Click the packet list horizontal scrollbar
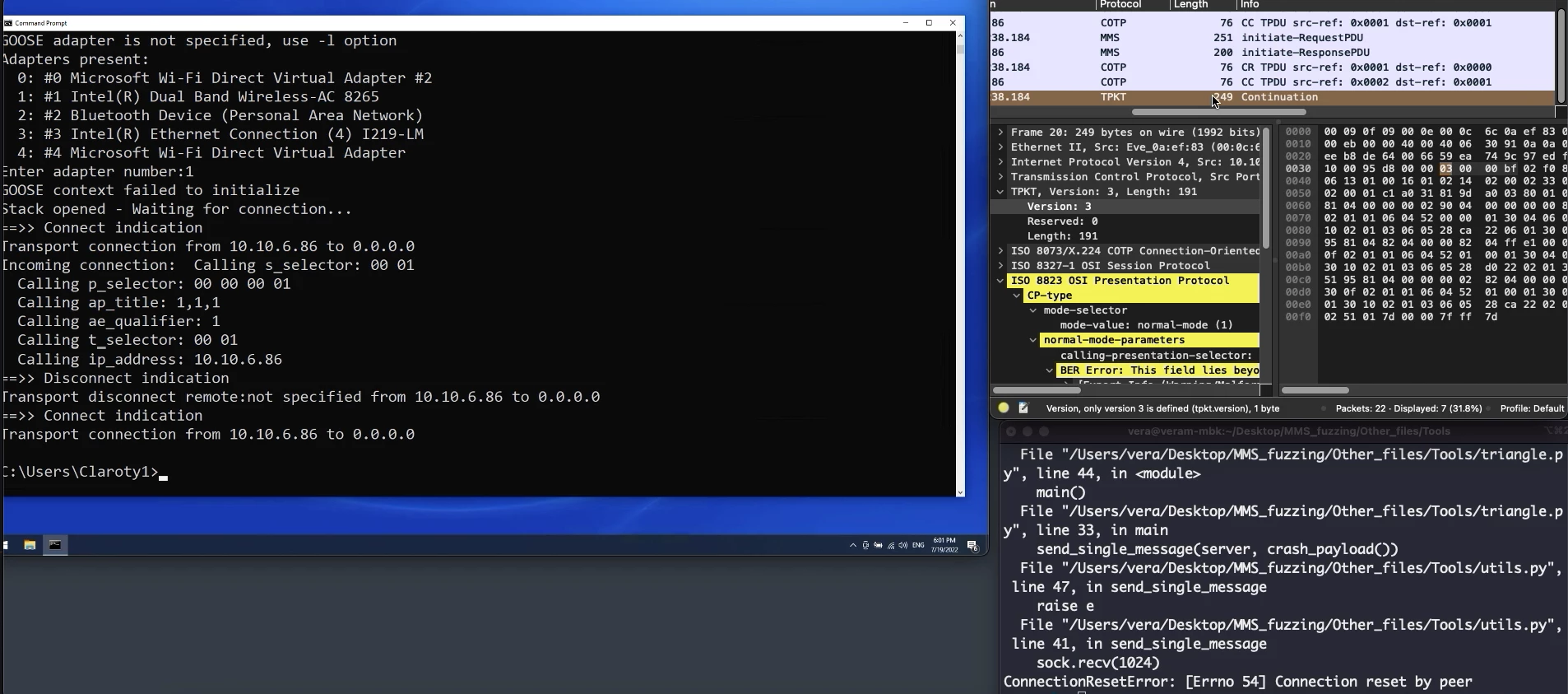 [x=1218, y=112]
